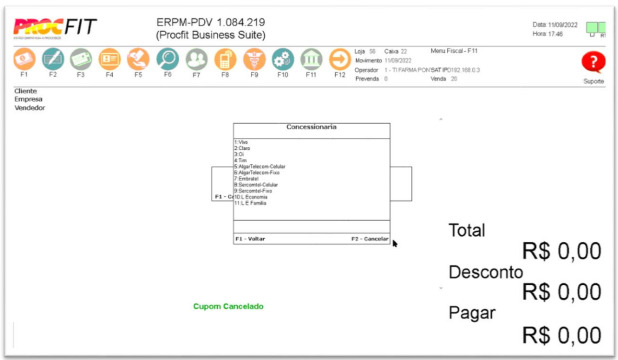Image resolution: width=618 pixels, height=360 pixels.
Task: Open the red Suporte help icon
Action: 593,62
